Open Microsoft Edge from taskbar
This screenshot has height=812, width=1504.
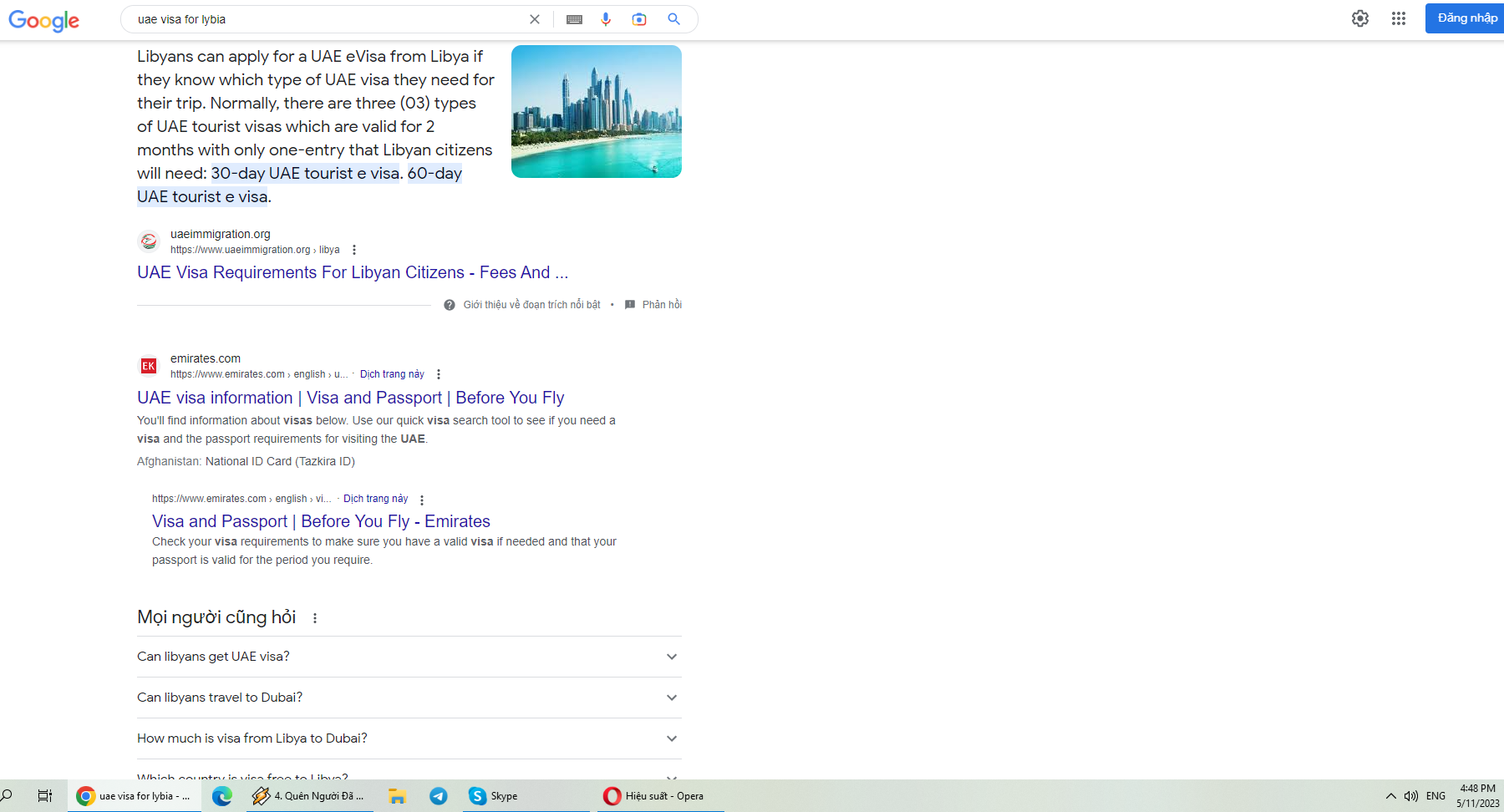point(221,796)
